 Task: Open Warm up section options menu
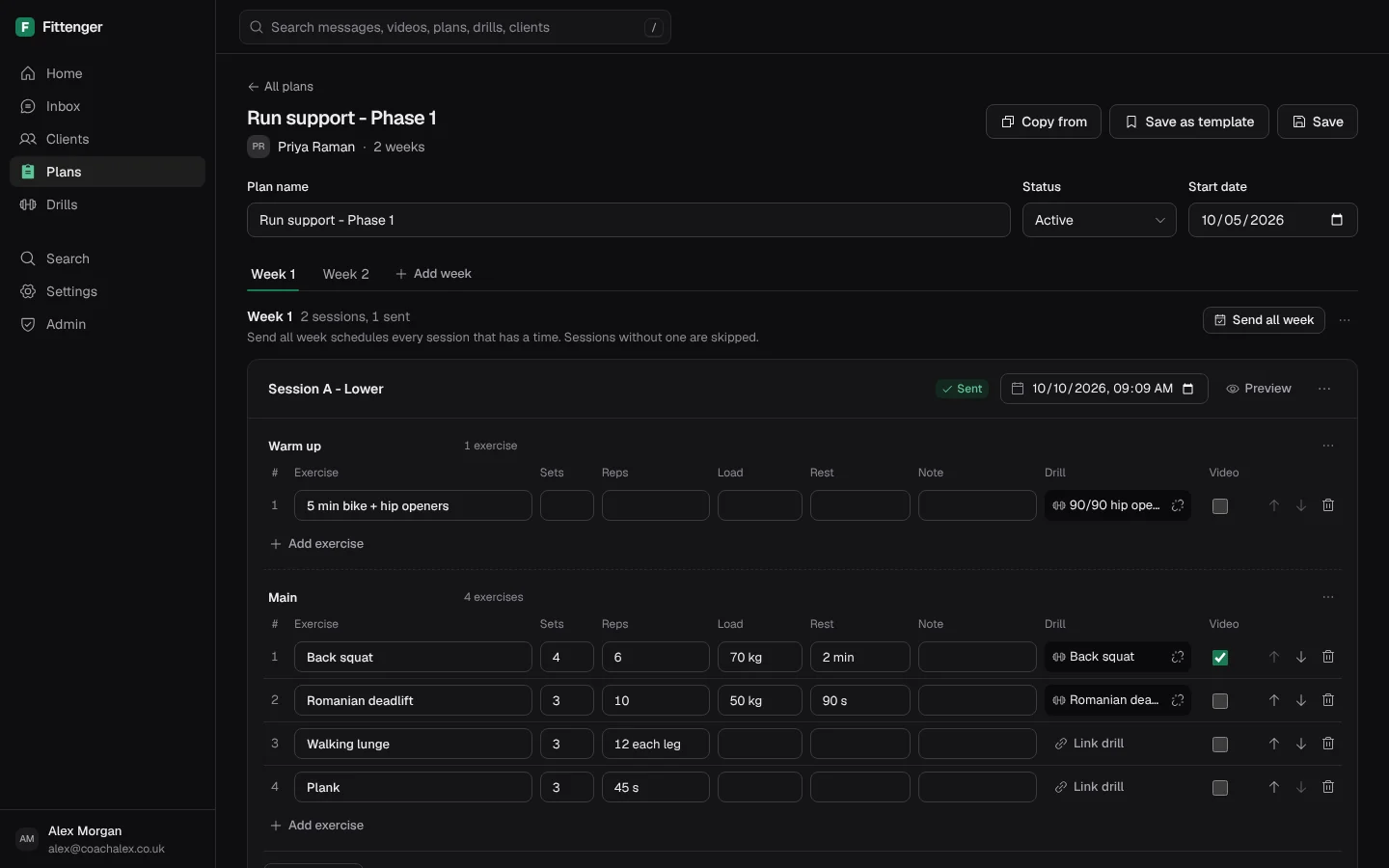tap(1328, 446)
